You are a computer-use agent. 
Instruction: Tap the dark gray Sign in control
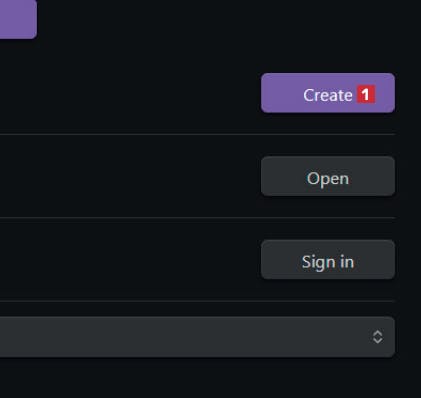point(328,260)
